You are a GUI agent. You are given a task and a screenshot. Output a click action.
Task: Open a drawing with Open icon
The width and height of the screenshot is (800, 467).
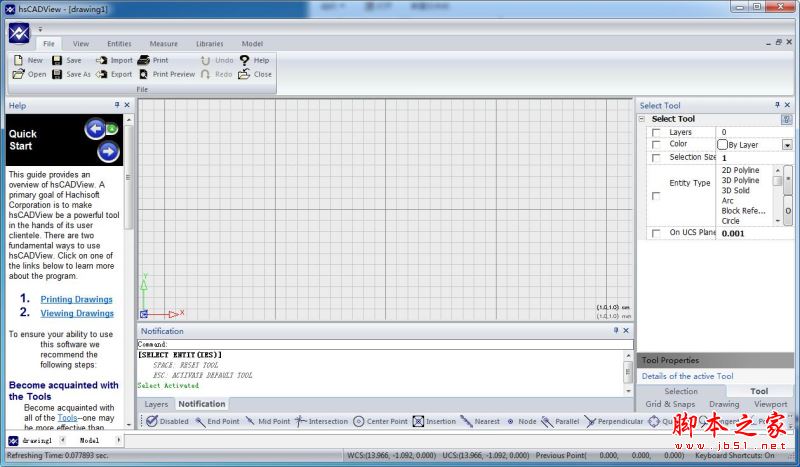tap(18, 74)
